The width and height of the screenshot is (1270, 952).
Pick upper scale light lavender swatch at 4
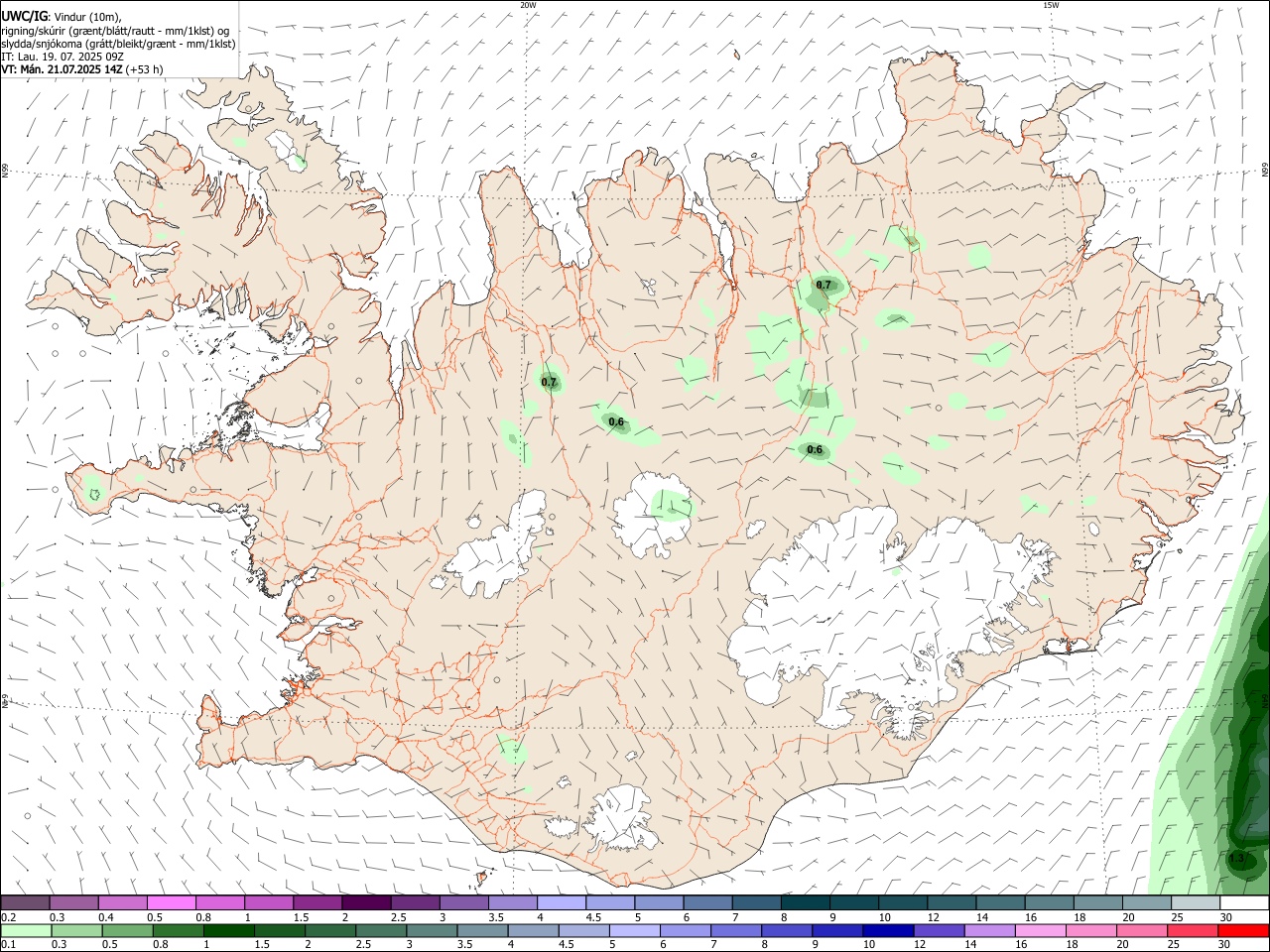(x=562, y=903)
